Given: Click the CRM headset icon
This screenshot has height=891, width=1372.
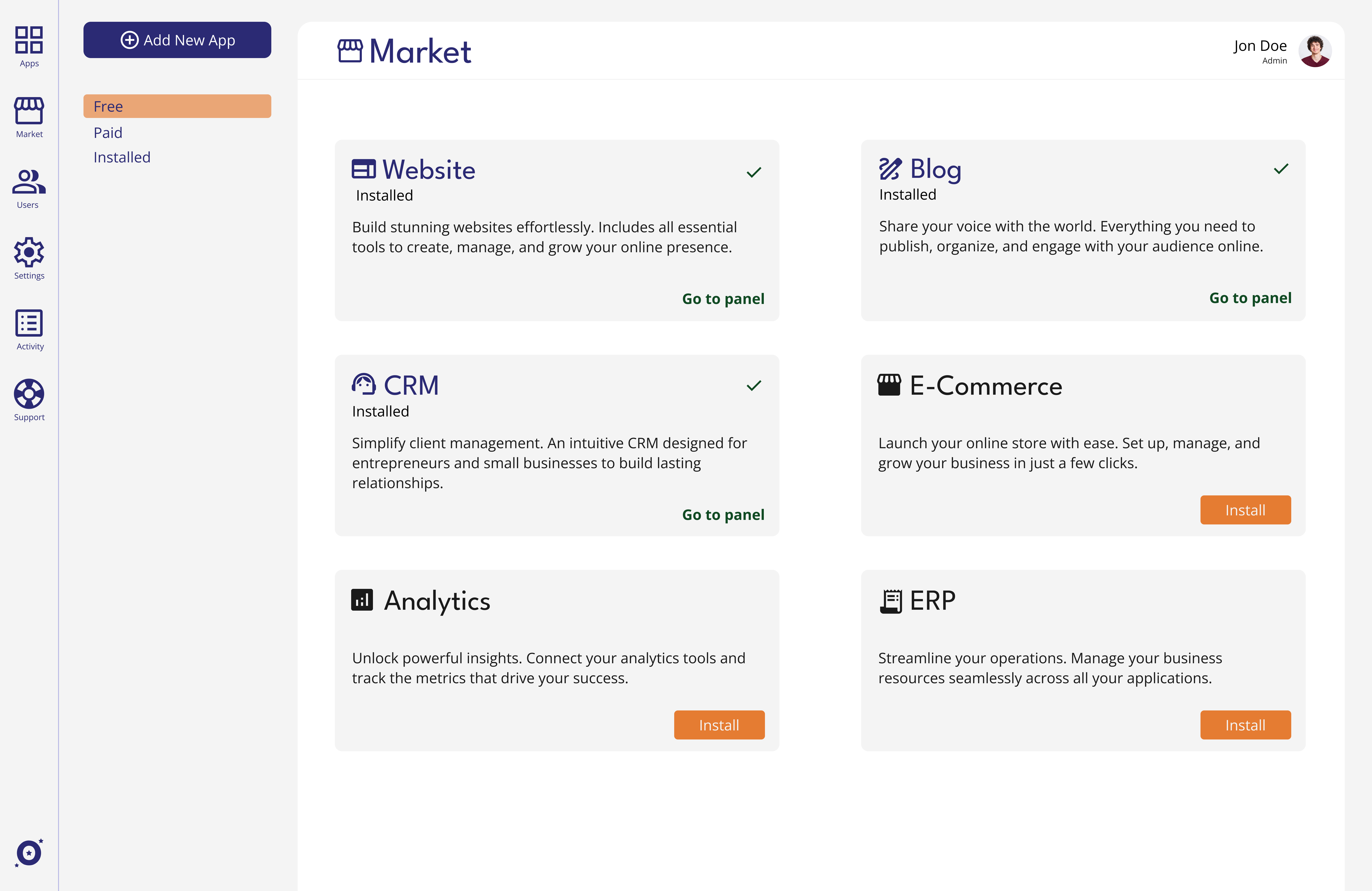Looking at the screenshot, I should 364,384.
